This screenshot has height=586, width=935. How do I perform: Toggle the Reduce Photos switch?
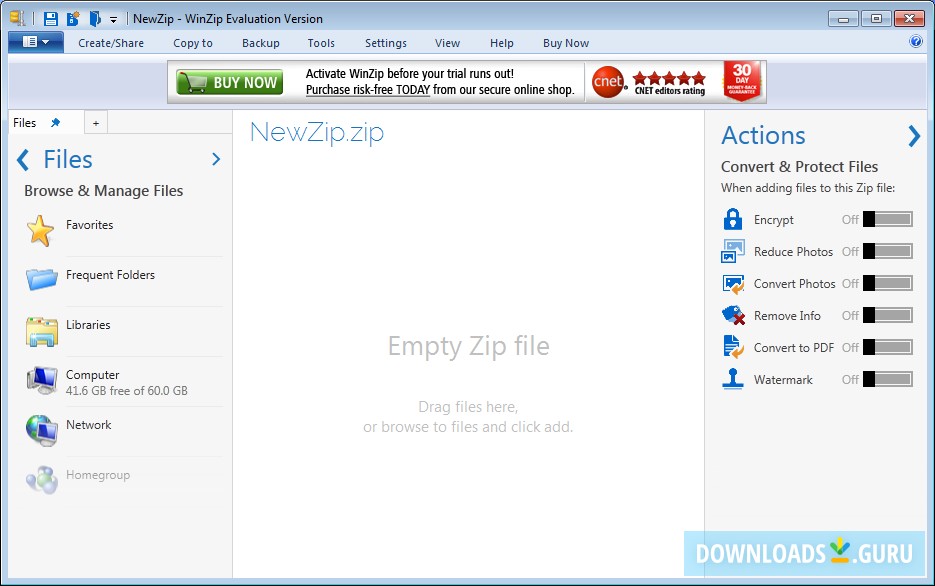[x=888, y=251]
